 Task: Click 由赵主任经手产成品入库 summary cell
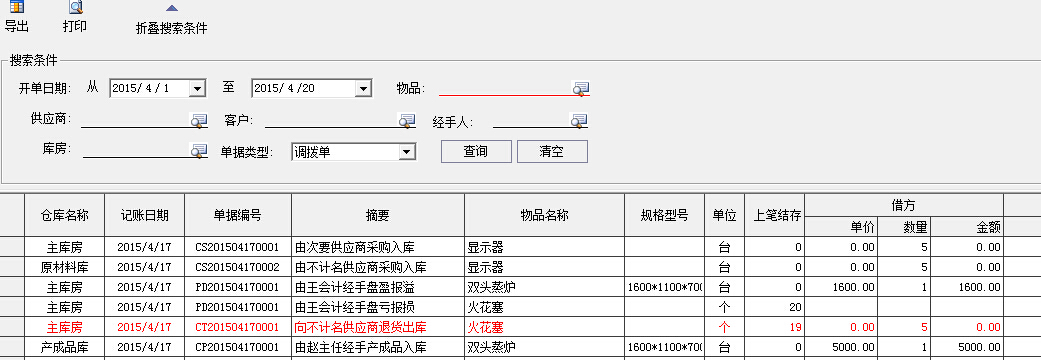point(378,347)
